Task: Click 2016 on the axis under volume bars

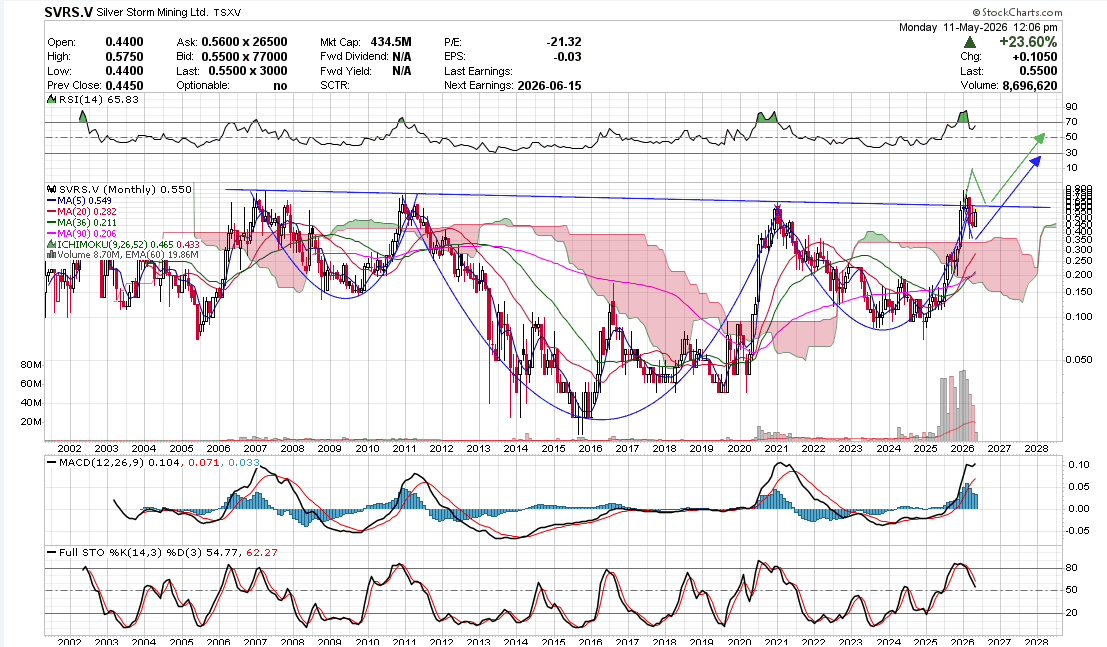Action: point(590,449)
